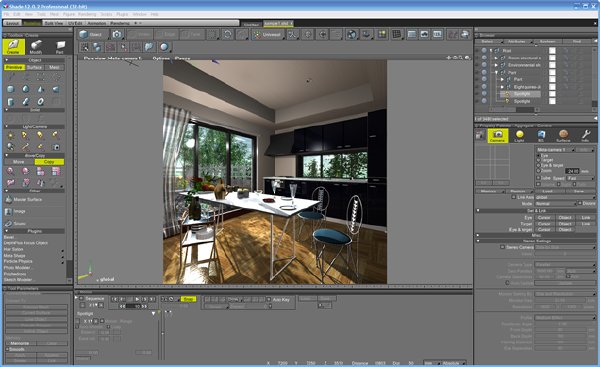Click the printer icon at toolbar end
600x367 pixels.
point(465,34)
